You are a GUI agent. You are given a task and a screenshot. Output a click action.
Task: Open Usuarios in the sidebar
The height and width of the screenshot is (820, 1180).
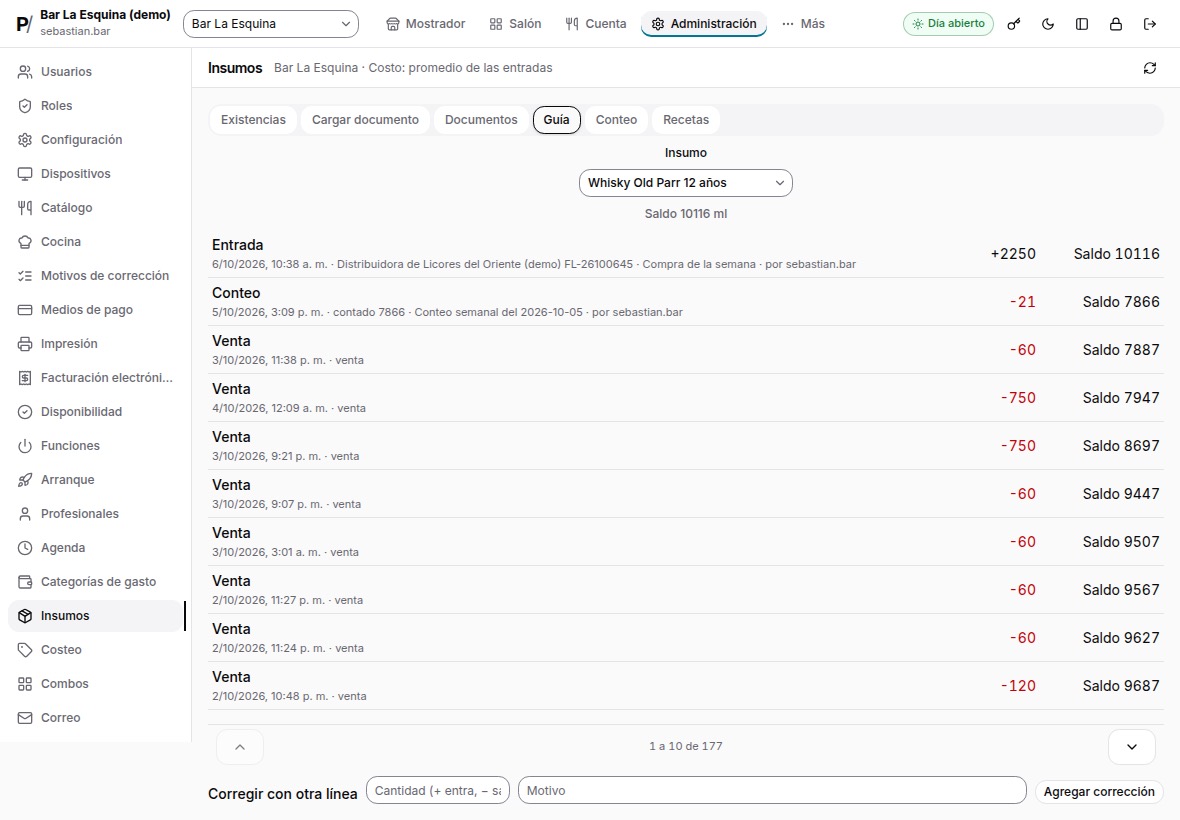coord(96,71)
